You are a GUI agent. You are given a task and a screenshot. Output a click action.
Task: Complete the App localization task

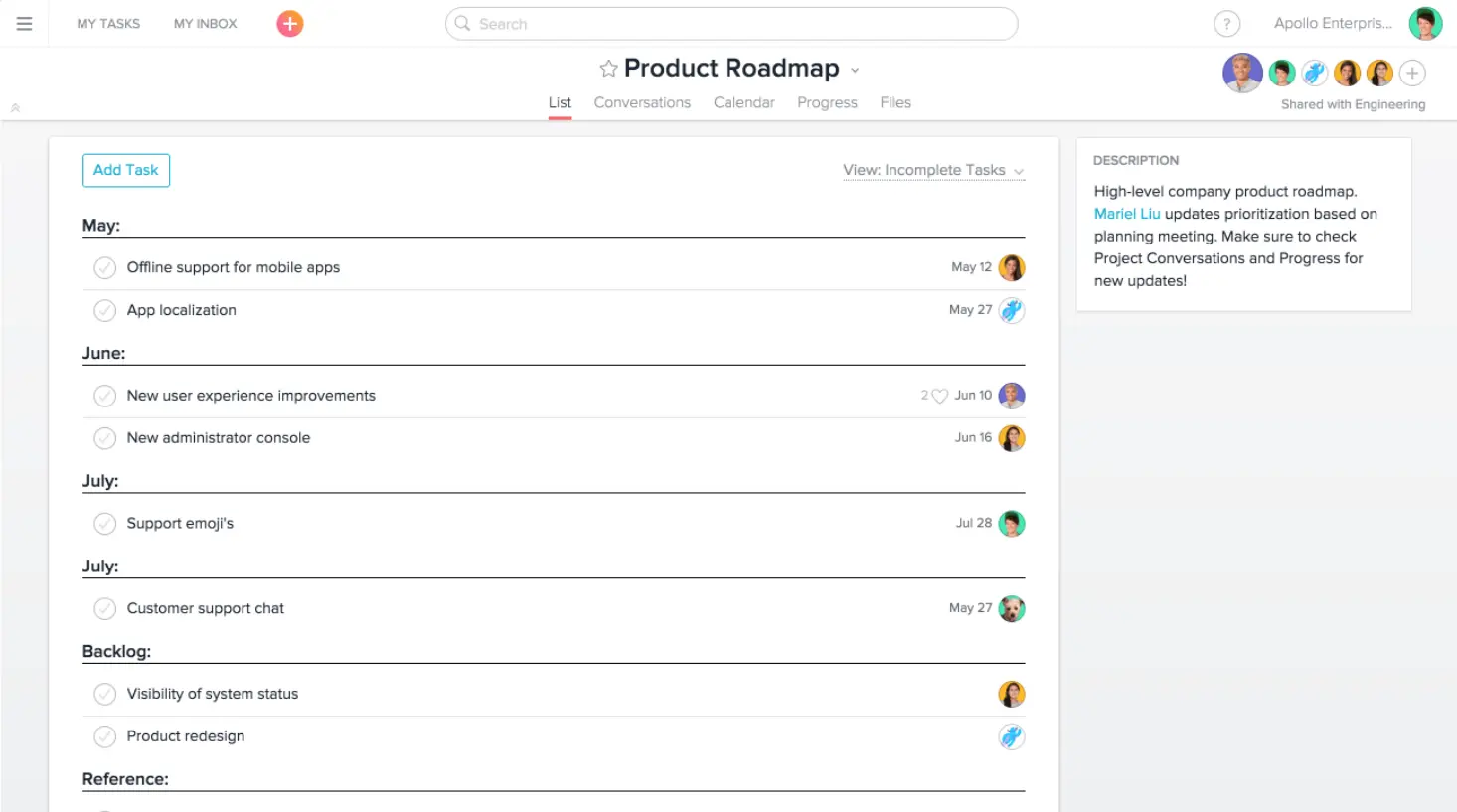(x=104, y=310)
